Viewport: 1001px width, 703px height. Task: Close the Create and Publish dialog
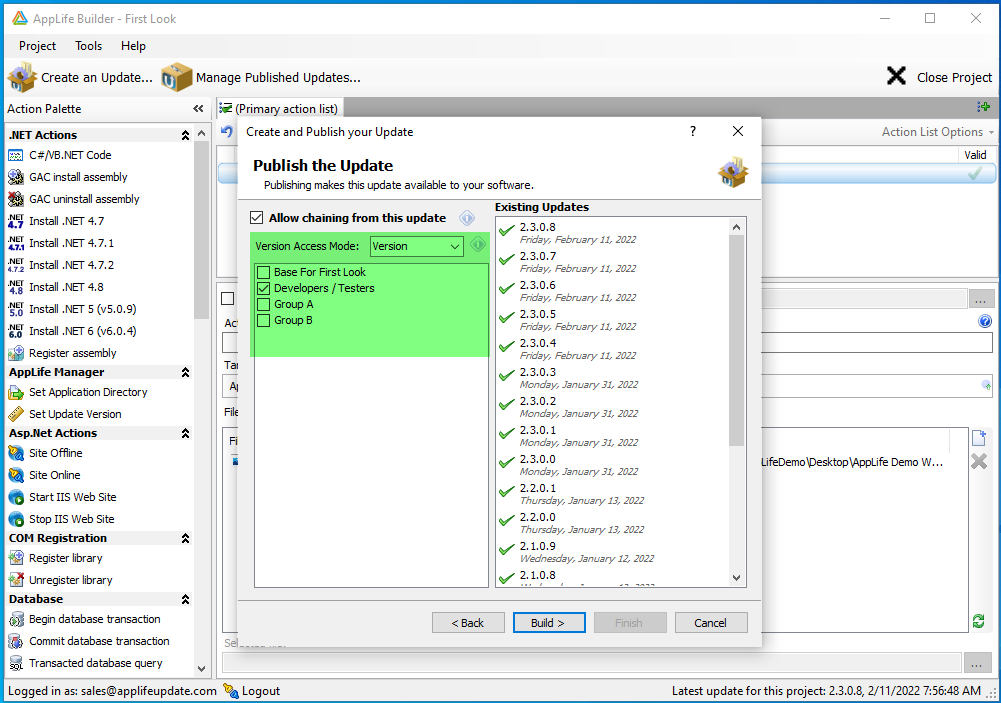coord(738,132)
